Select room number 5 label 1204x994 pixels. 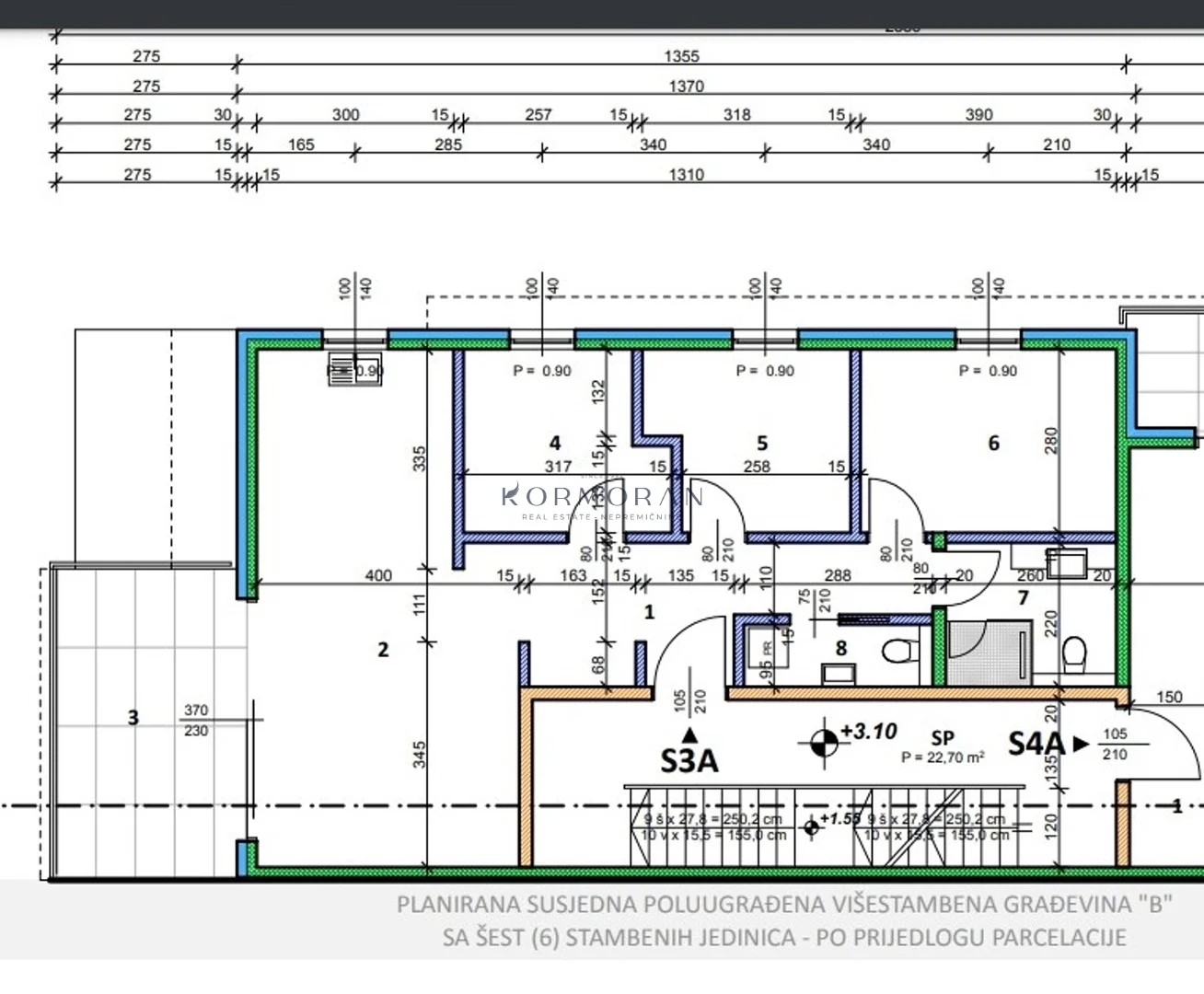point(762,444)
